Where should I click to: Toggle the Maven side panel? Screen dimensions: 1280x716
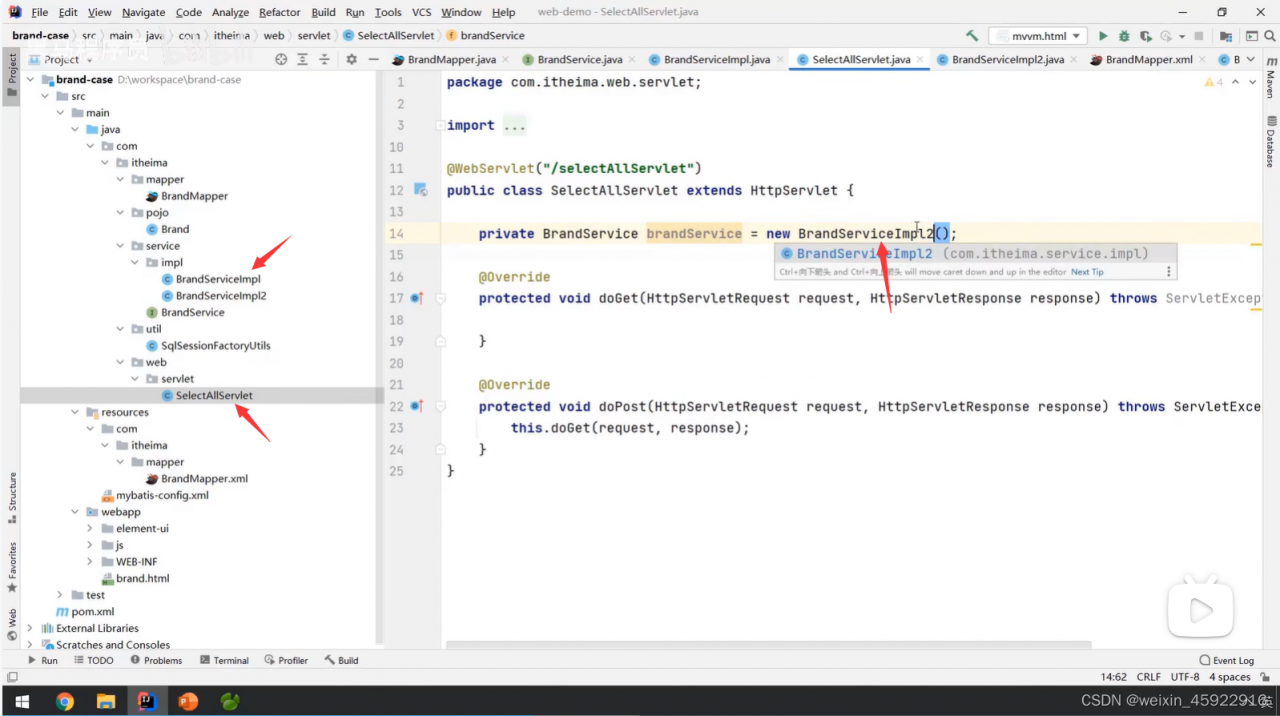point(1271,78)
